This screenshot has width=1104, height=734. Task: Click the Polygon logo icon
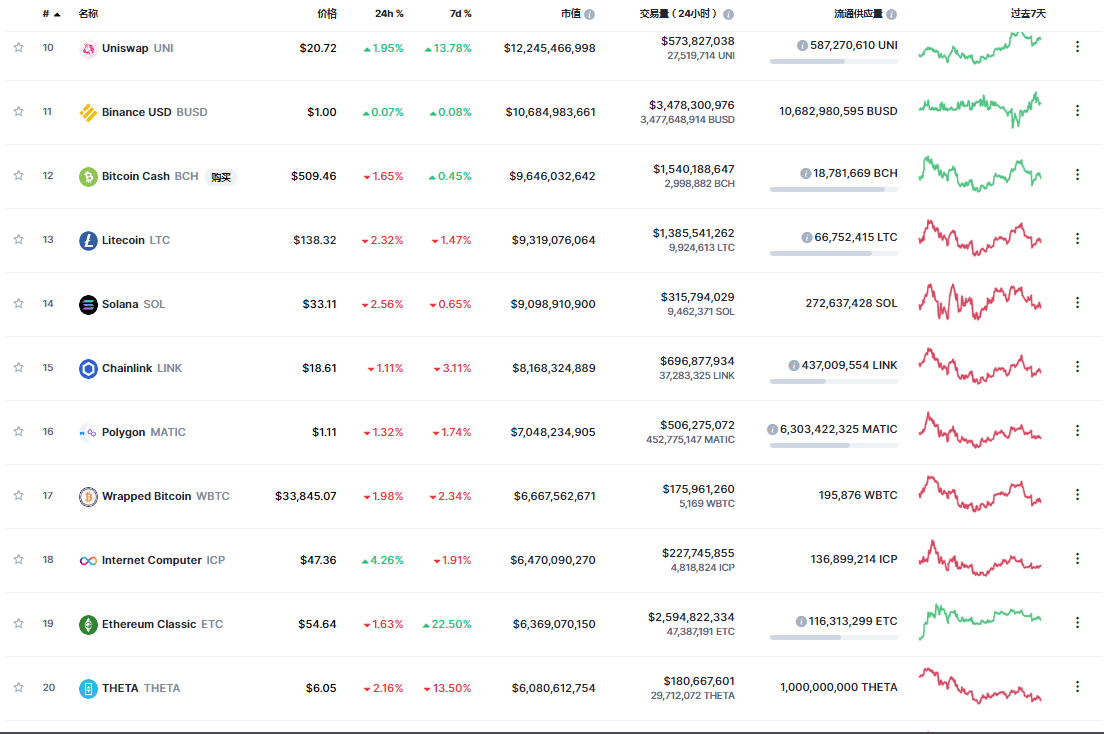point(88,433)
